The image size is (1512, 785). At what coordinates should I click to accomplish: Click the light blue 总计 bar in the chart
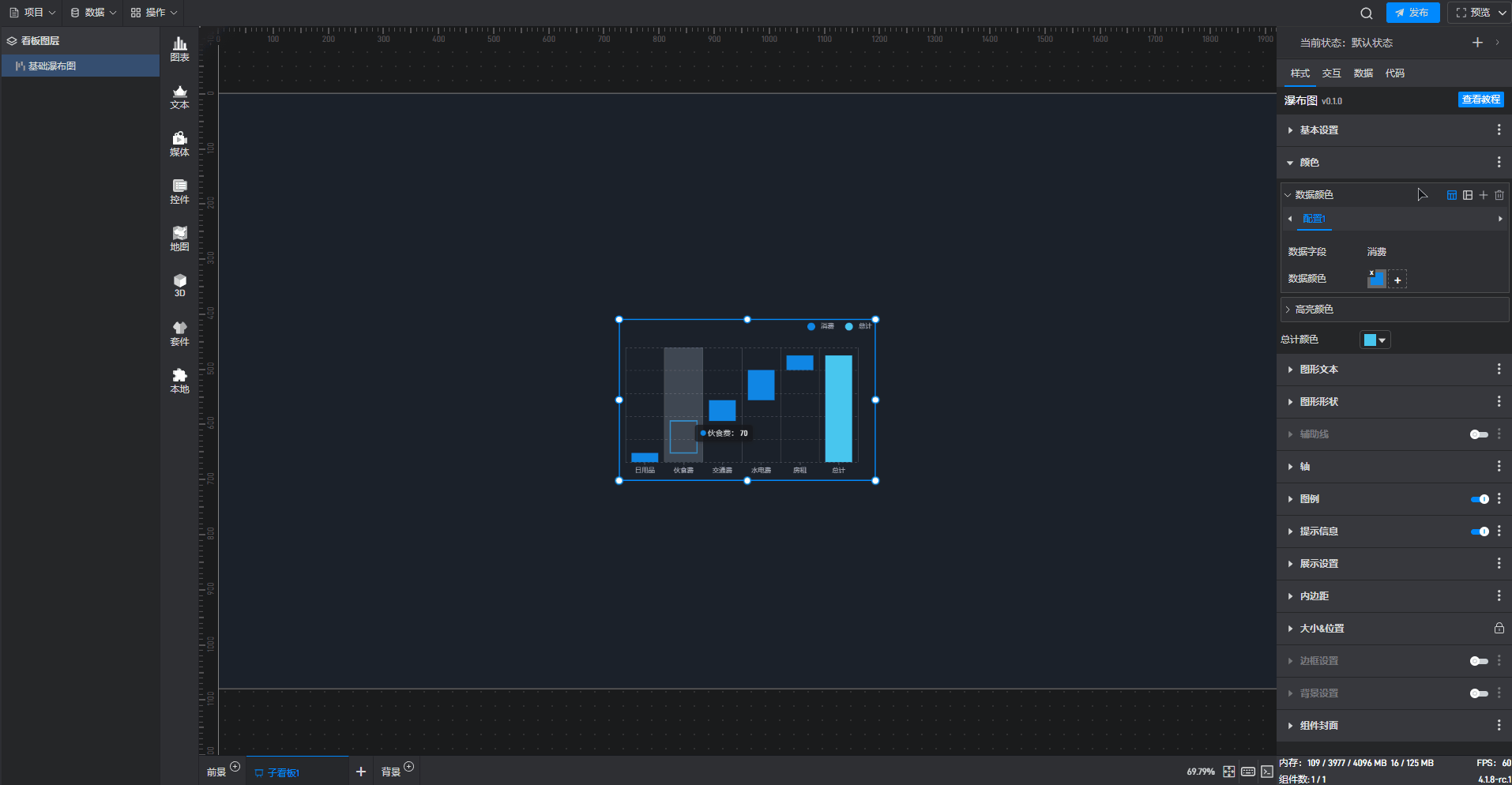(839, 408)
